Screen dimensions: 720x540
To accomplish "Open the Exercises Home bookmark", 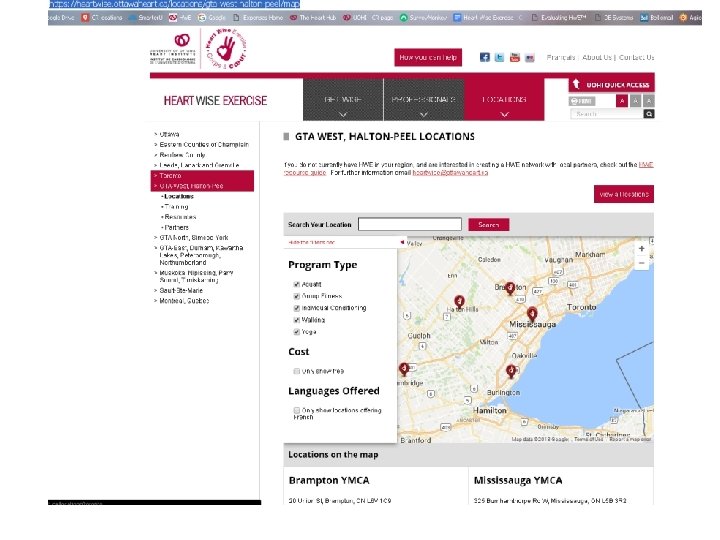I will click(258, 17).
